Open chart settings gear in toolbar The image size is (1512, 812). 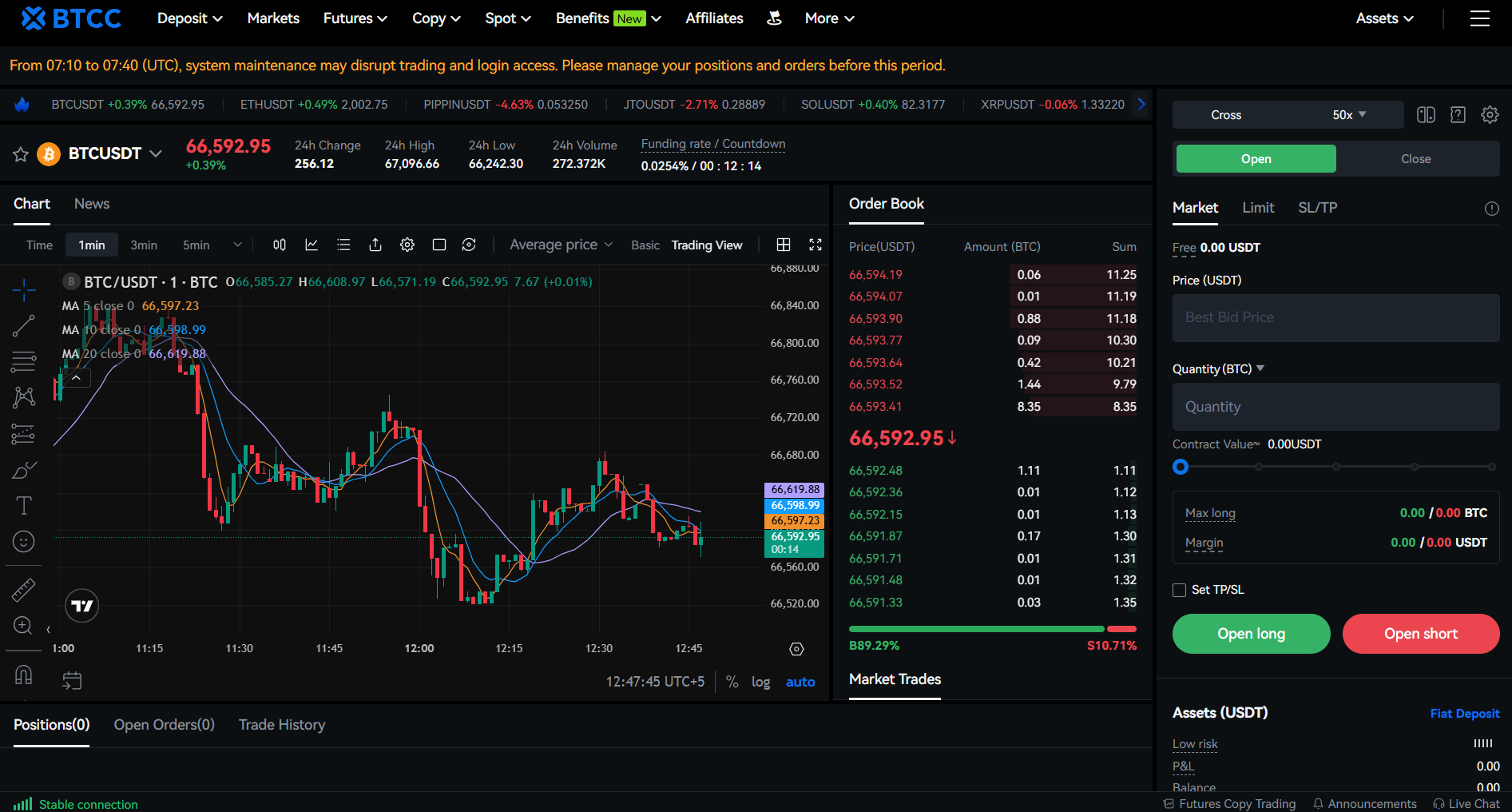pyautogui.click(x=407, y=245)
